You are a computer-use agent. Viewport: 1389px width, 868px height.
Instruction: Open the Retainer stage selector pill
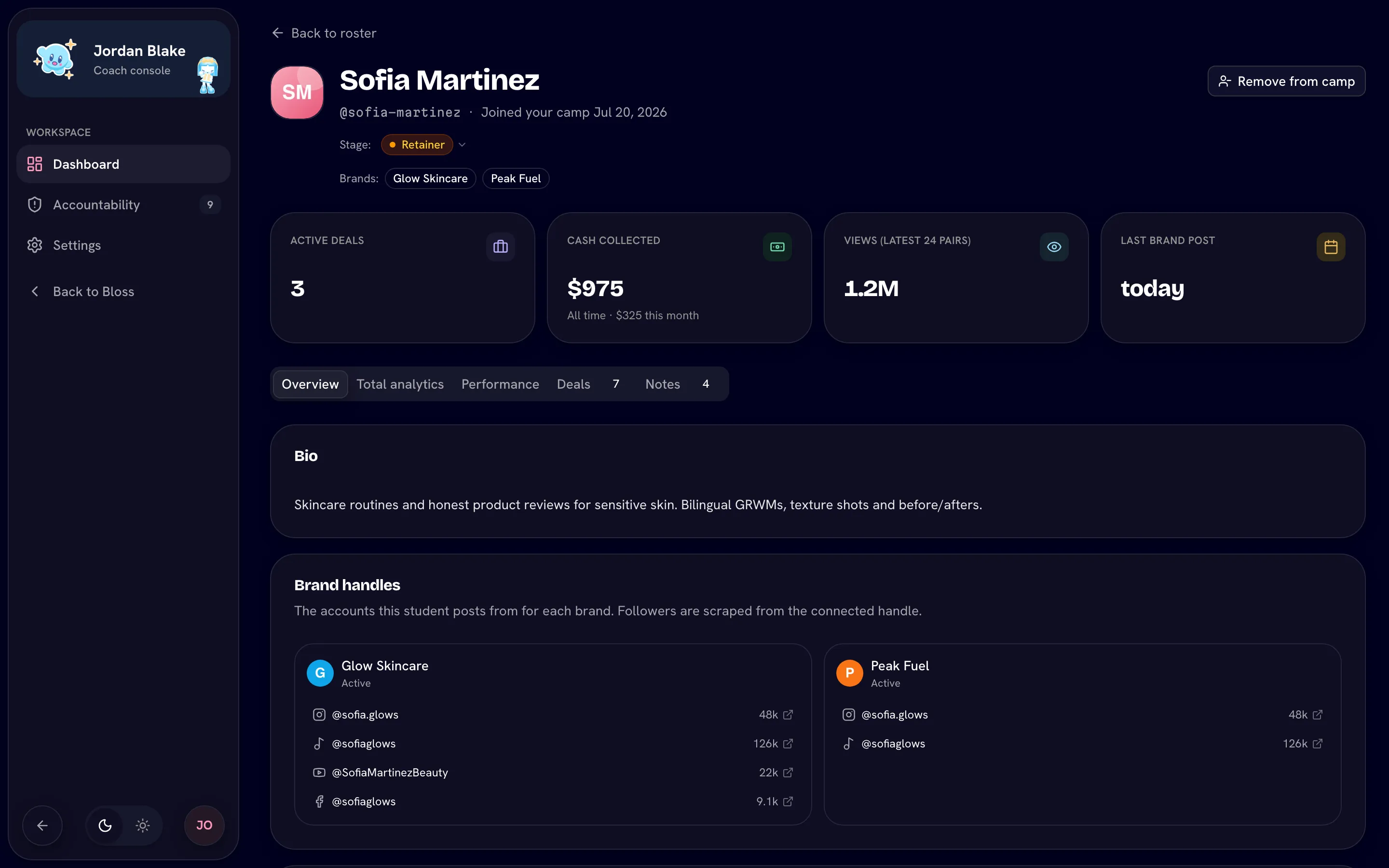tap(417, 145)
